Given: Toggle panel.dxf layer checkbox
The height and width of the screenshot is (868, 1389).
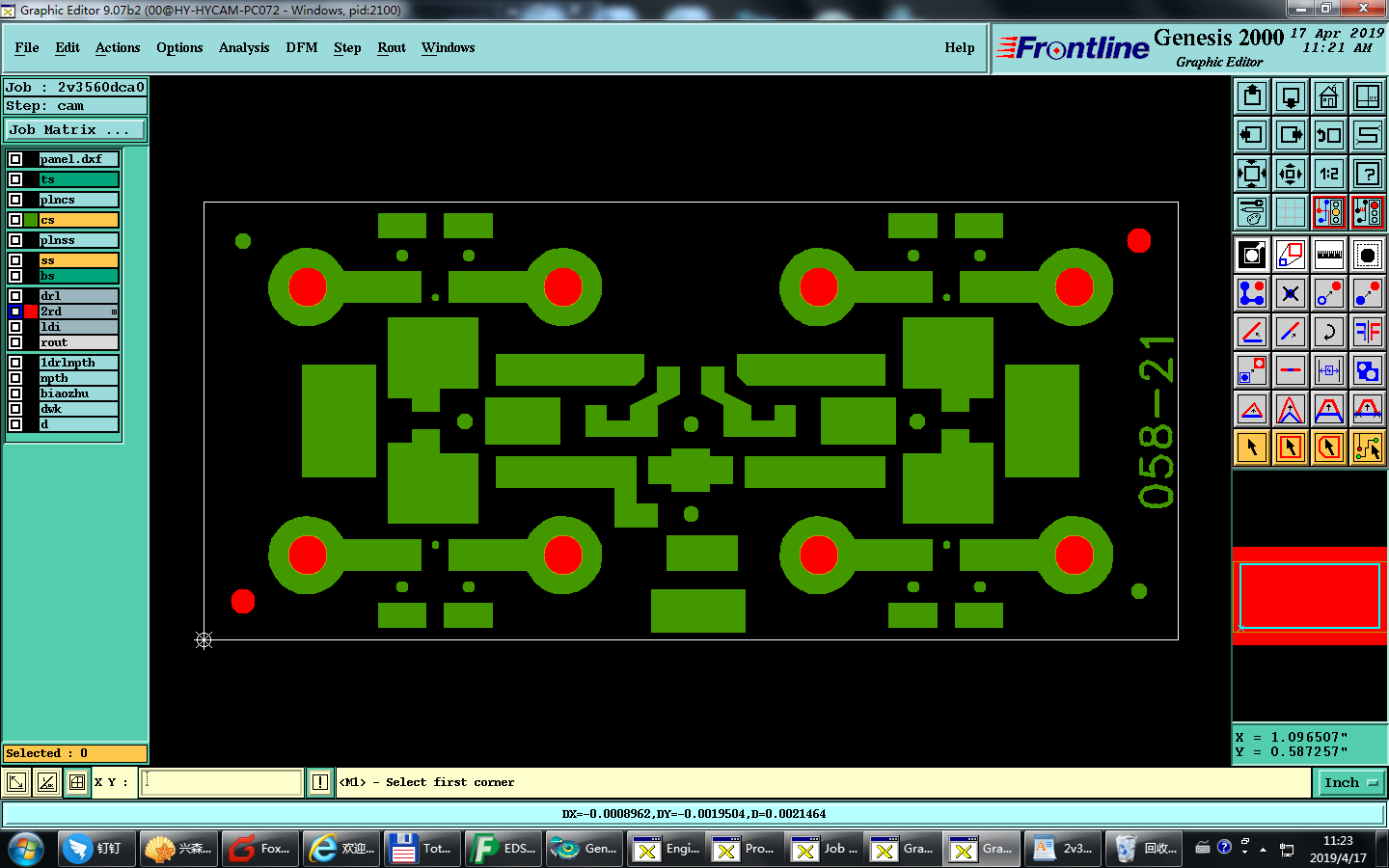Looking at the screenshot, I should [15, 159].
